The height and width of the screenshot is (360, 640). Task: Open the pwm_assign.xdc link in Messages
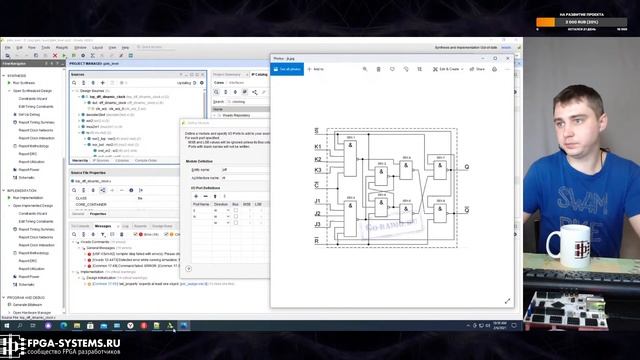point(194,284)
